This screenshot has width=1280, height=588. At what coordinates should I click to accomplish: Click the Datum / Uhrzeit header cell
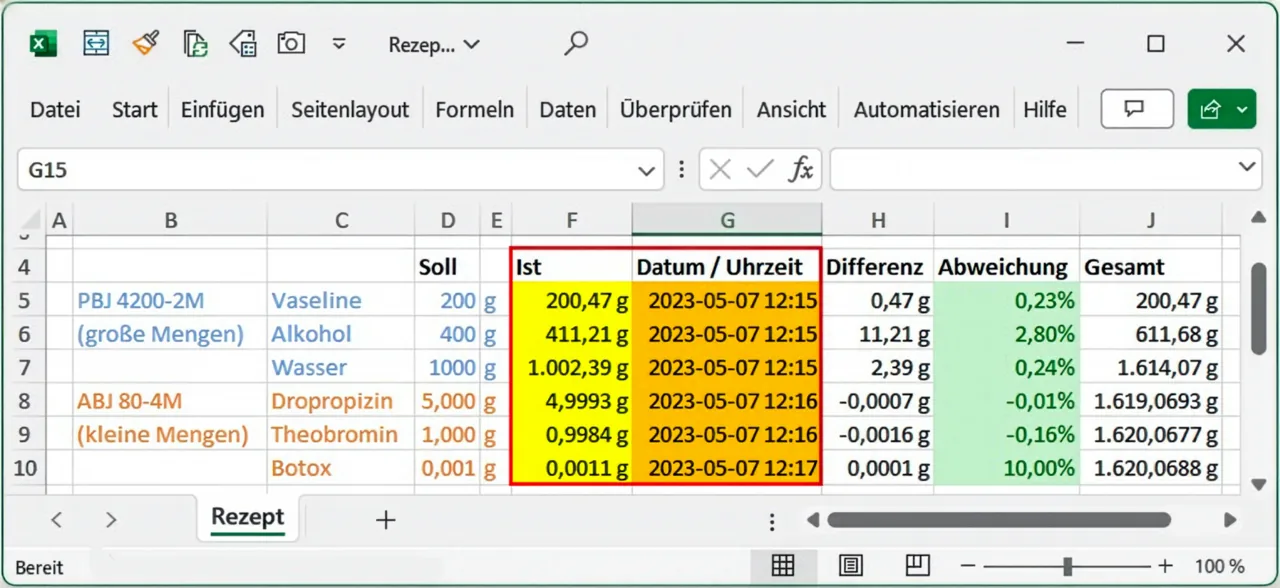click(x=727, y=267)
